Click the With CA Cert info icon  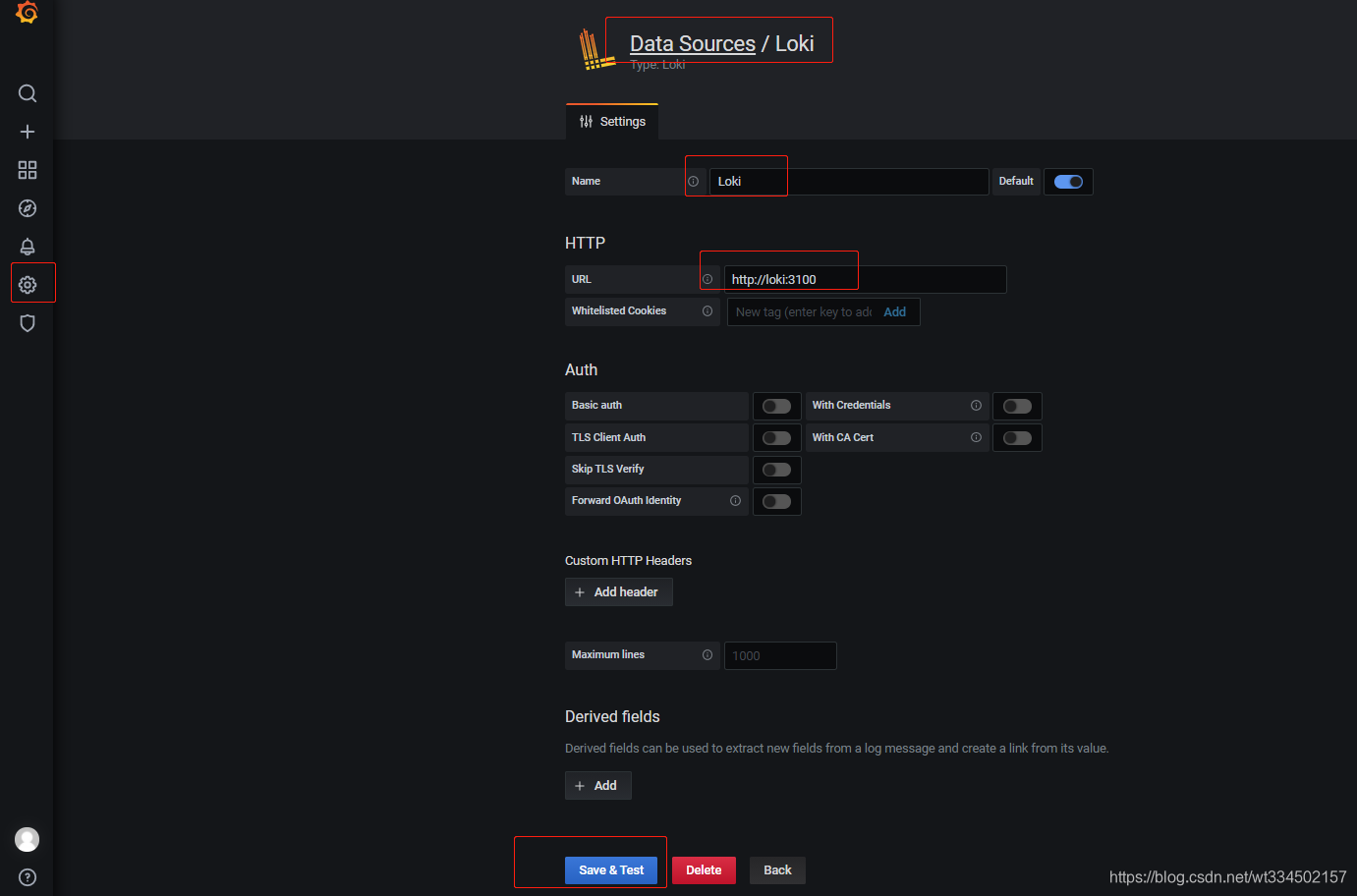976,438
